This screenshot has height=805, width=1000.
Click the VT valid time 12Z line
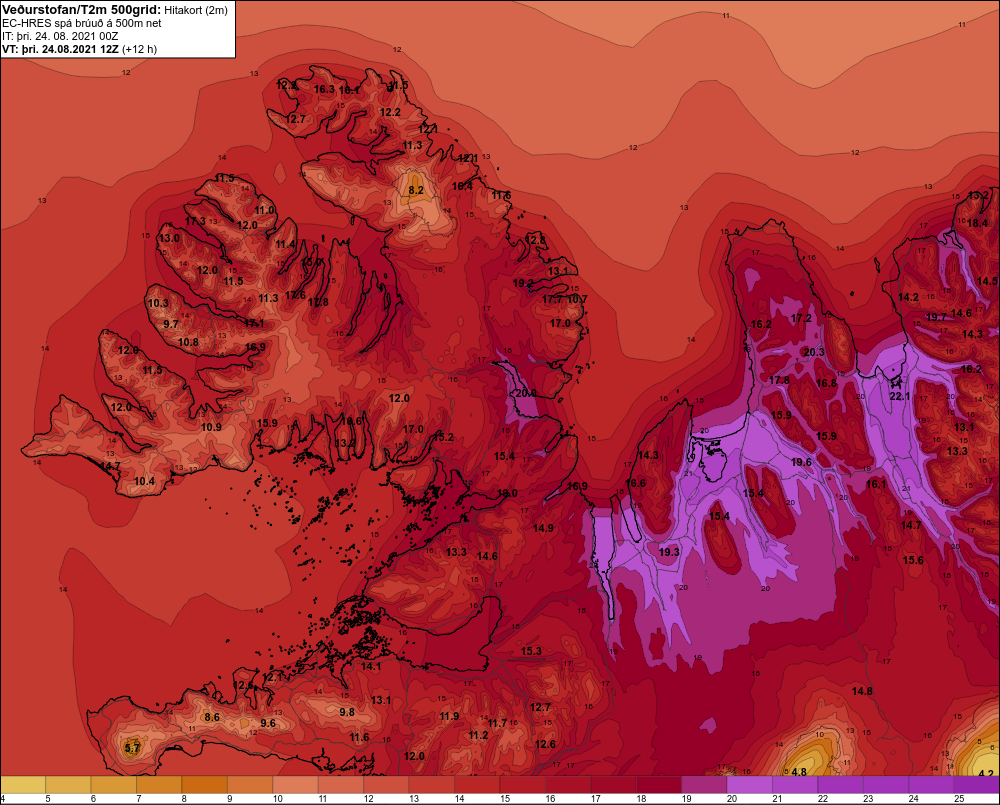pos(79,49)
